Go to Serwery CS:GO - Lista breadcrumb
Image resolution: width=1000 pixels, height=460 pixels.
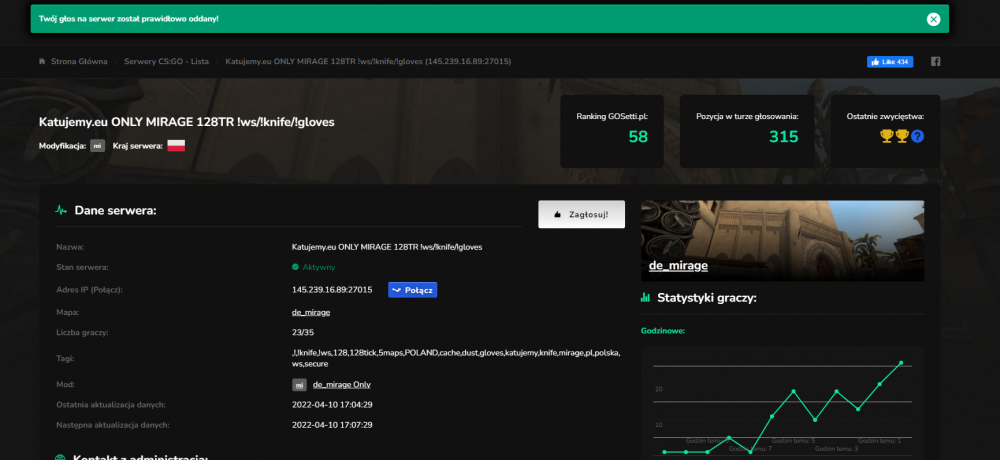pos(166,62)
